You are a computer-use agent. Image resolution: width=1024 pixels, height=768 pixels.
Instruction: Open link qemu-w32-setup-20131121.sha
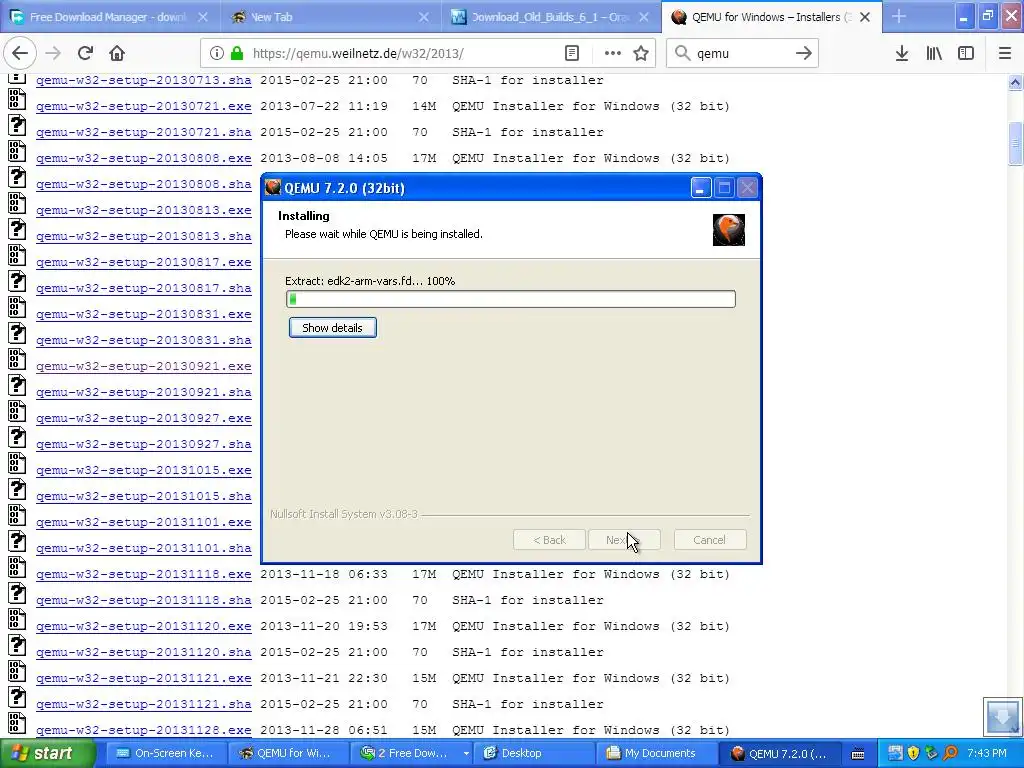[x=144, y=705]
